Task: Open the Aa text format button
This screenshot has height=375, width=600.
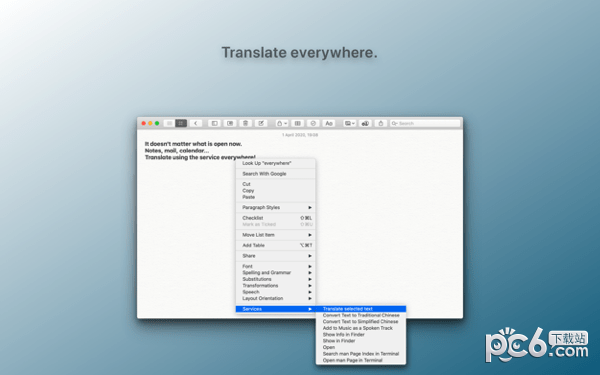Action: click(329, 123)
